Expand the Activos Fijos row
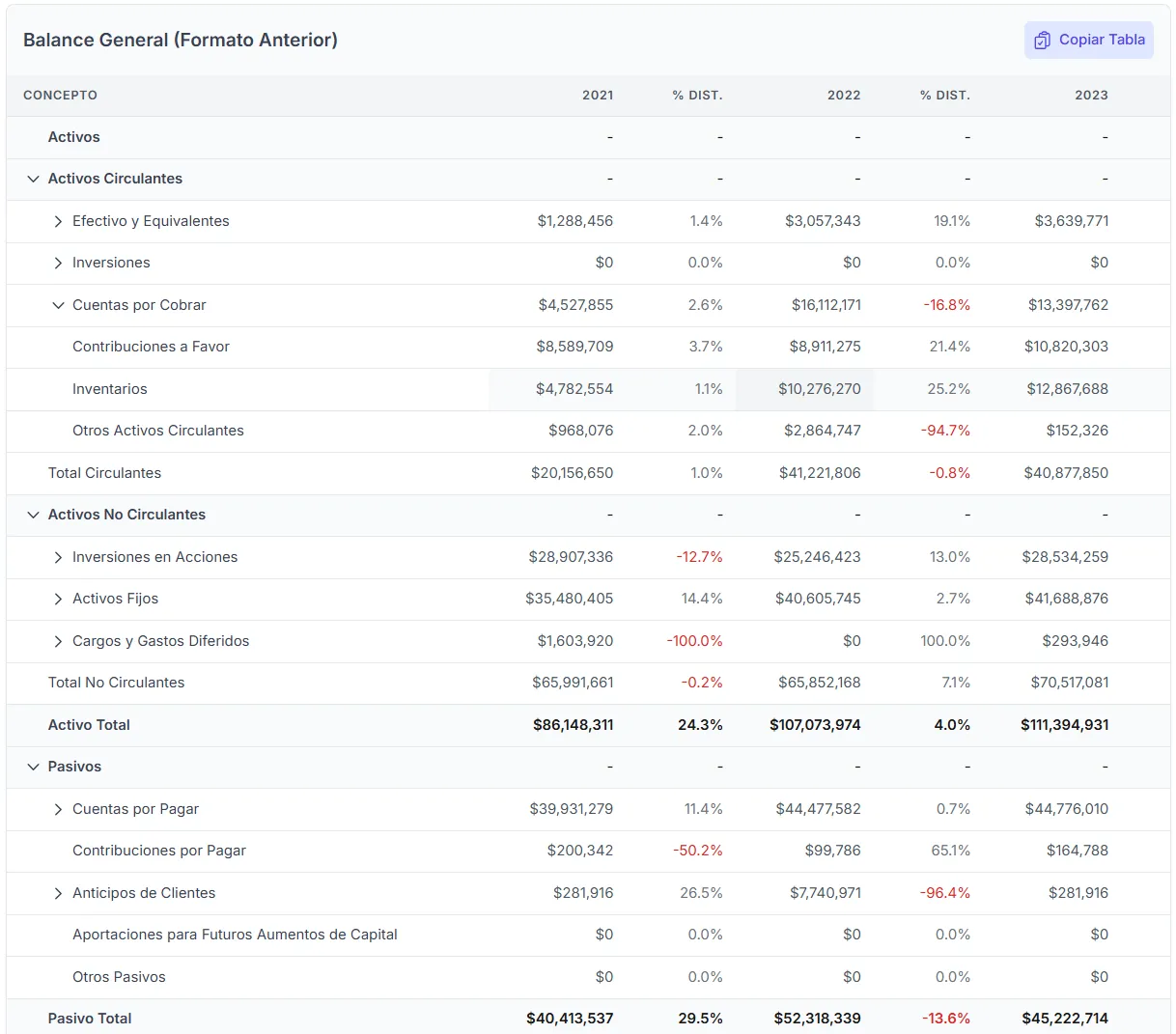The image size is (1176, 1034). pos(58,599)
